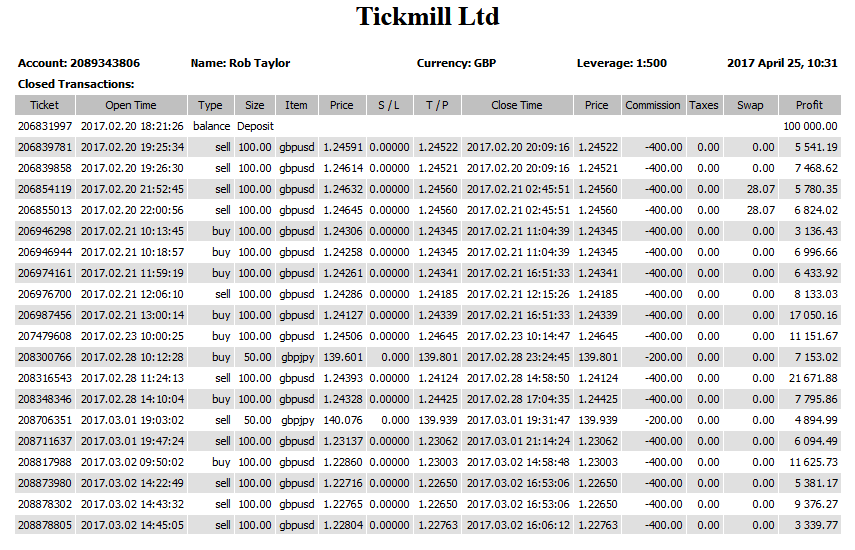Select ticket 208817988
Image resolution: width=855 pixels, height=550 pixels.
(45, 462)
